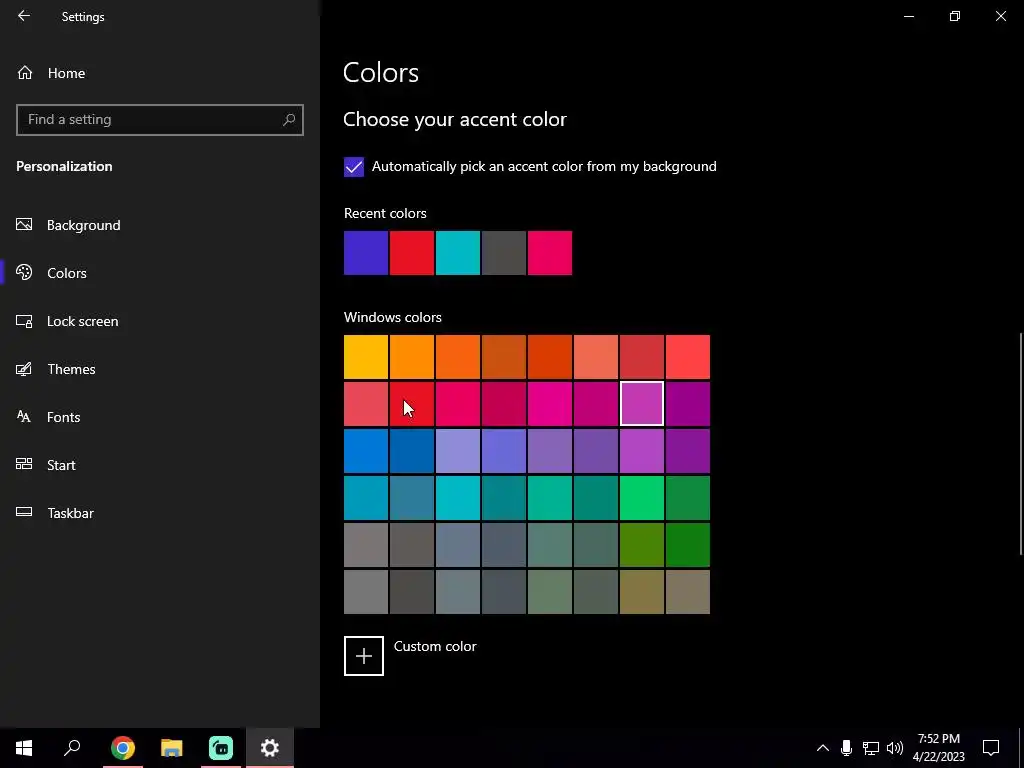Open the Taskbar settings page
Viewport: 1024px width, 768px height.
point(71,513)
